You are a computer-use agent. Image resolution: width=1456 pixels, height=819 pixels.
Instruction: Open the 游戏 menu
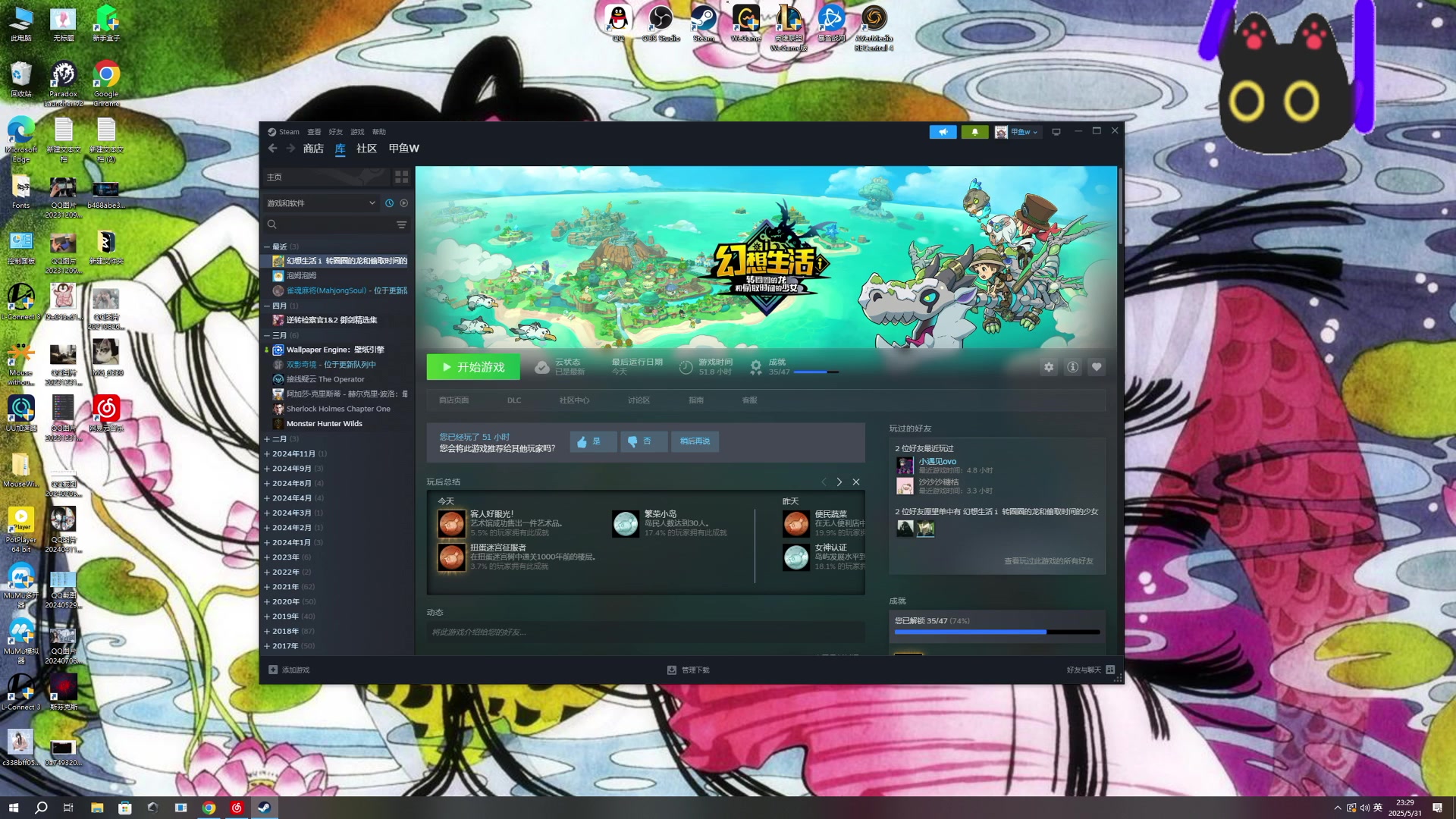(x=357, y=132)
